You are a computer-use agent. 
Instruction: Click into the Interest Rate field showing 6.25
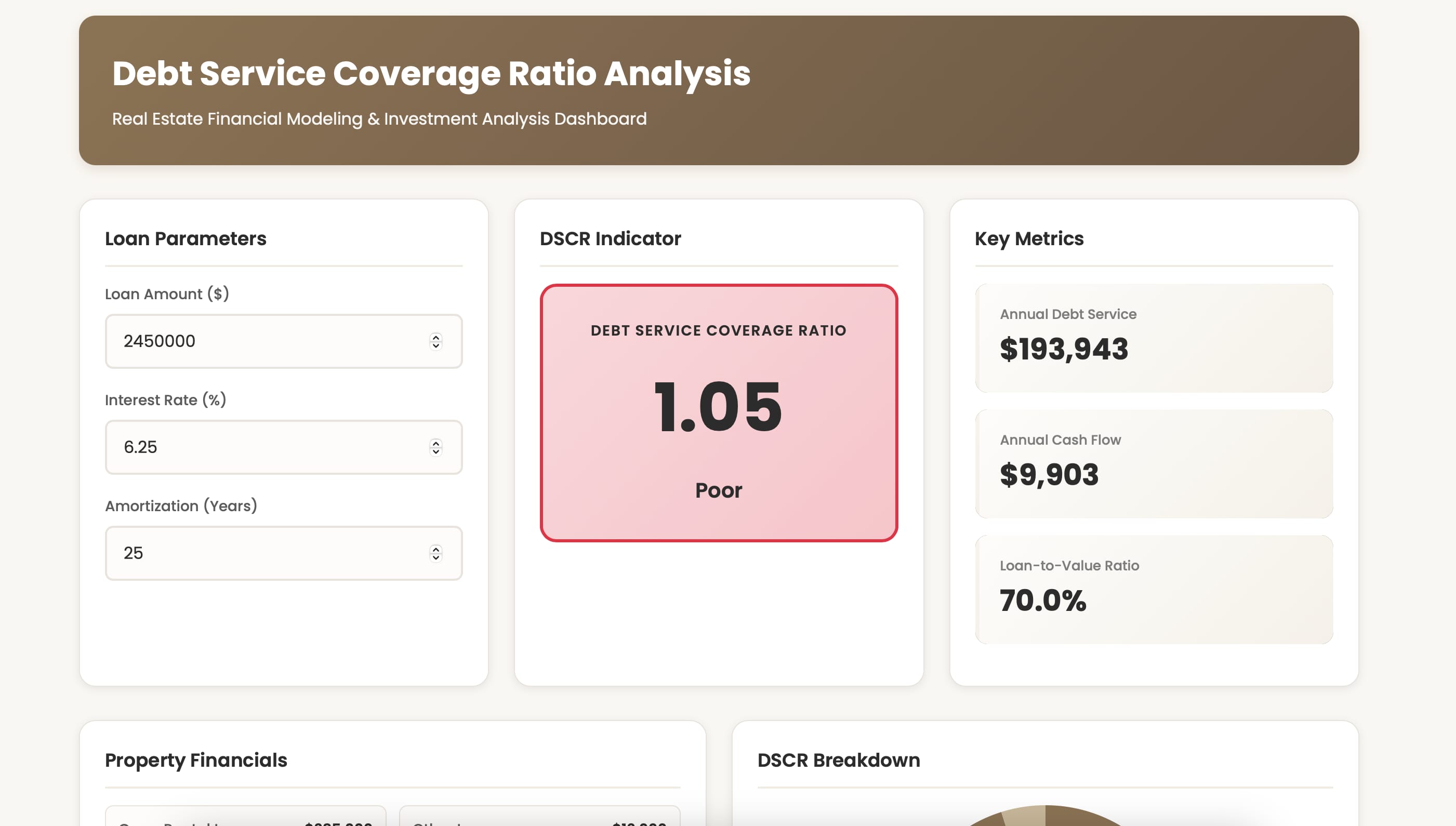284,447
